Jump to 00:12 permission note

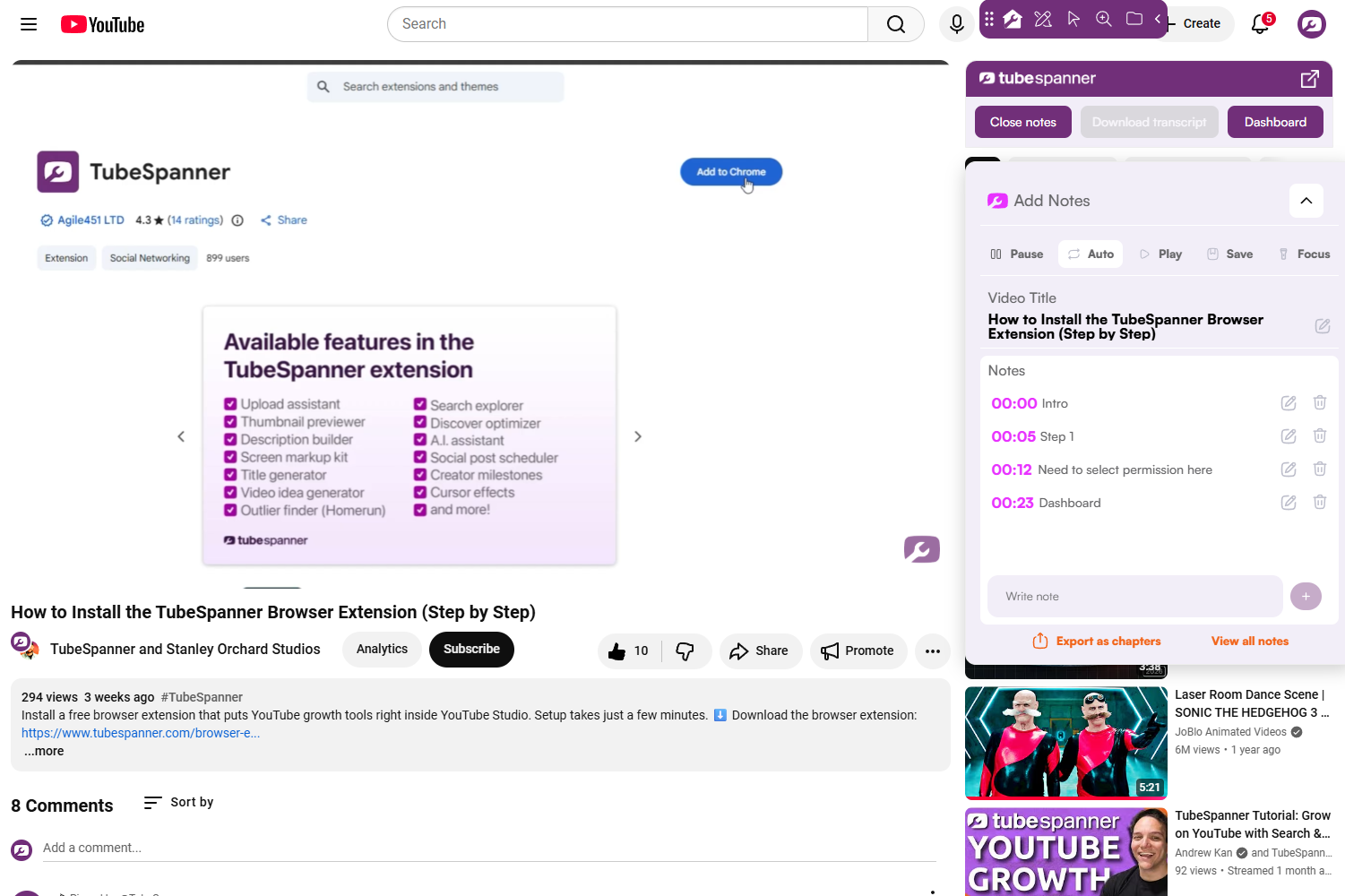pyautogui.click(x=1012, y=470)
